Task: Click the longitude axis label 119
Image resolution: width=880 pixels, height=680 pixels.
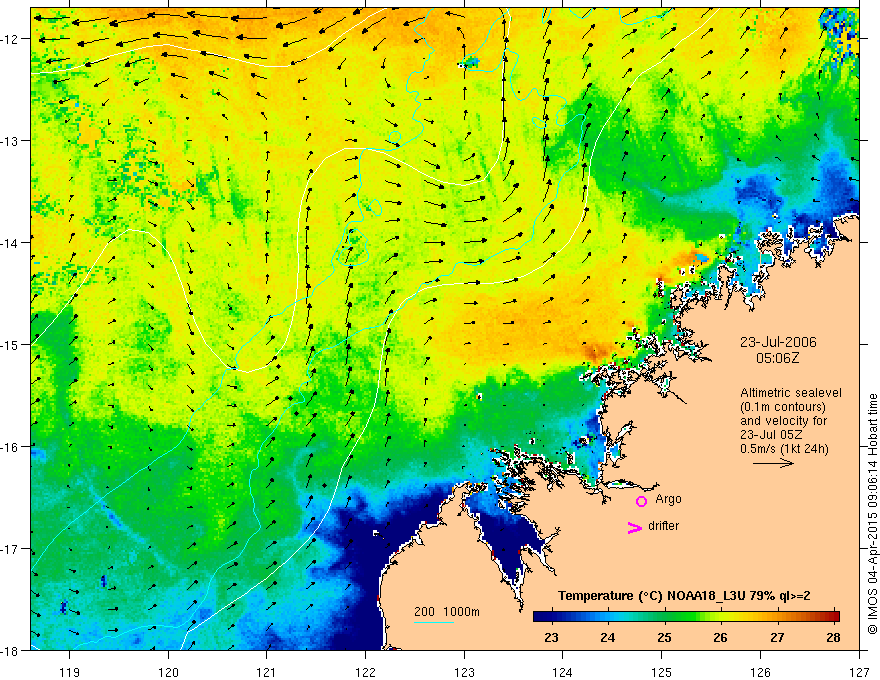Action: (x=70, y=672)
